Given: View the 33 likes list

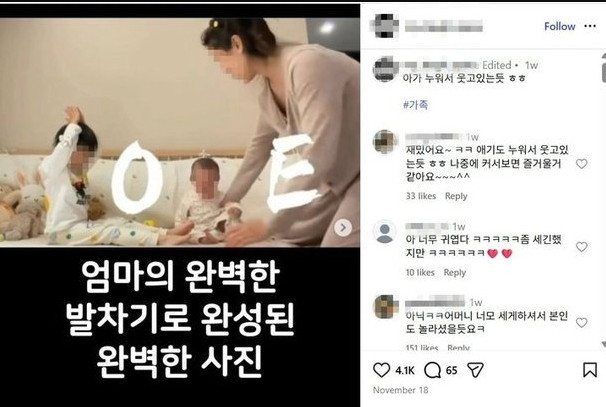Looking at the screenshot, I should (421, 196).
